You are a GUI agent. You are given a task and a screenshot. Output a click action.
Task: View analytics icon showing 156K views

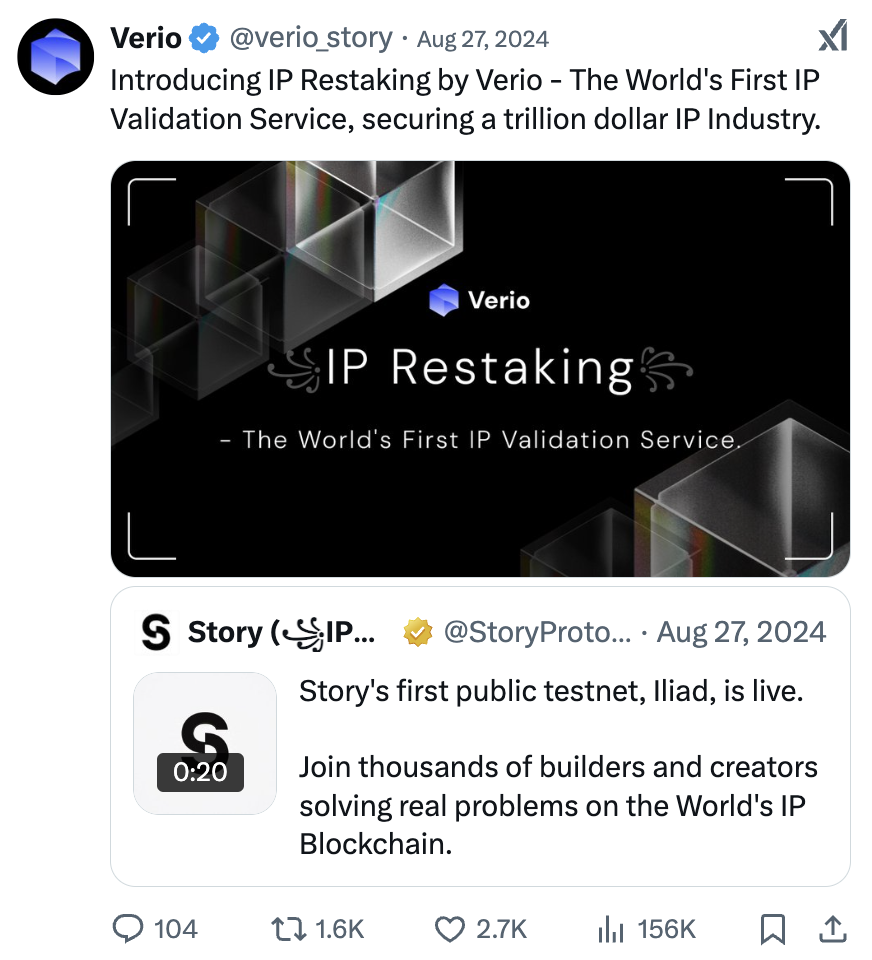(x=611, y=929)
